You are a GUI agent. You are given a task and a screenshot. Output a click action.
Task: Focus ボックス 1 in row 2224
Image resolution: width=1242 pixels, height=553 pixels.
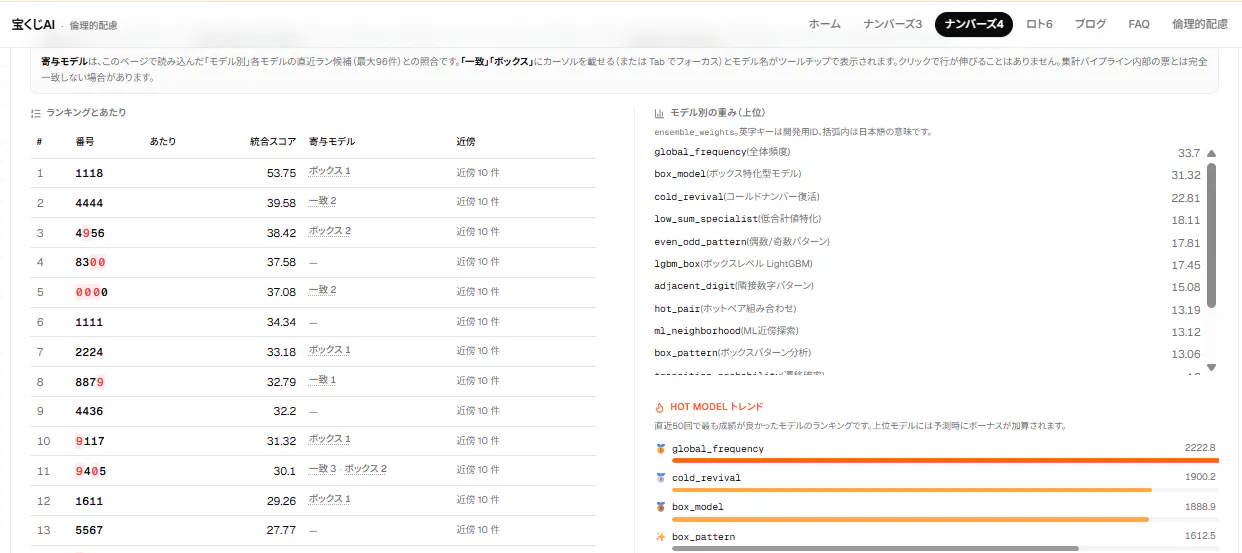(x=330, y=351)
